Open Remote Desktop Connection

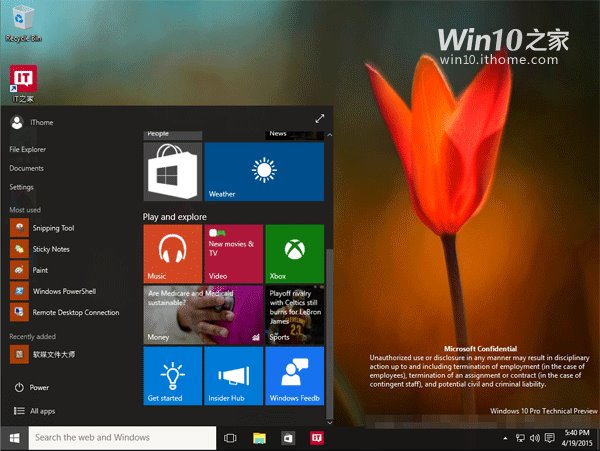pos(65,312)
